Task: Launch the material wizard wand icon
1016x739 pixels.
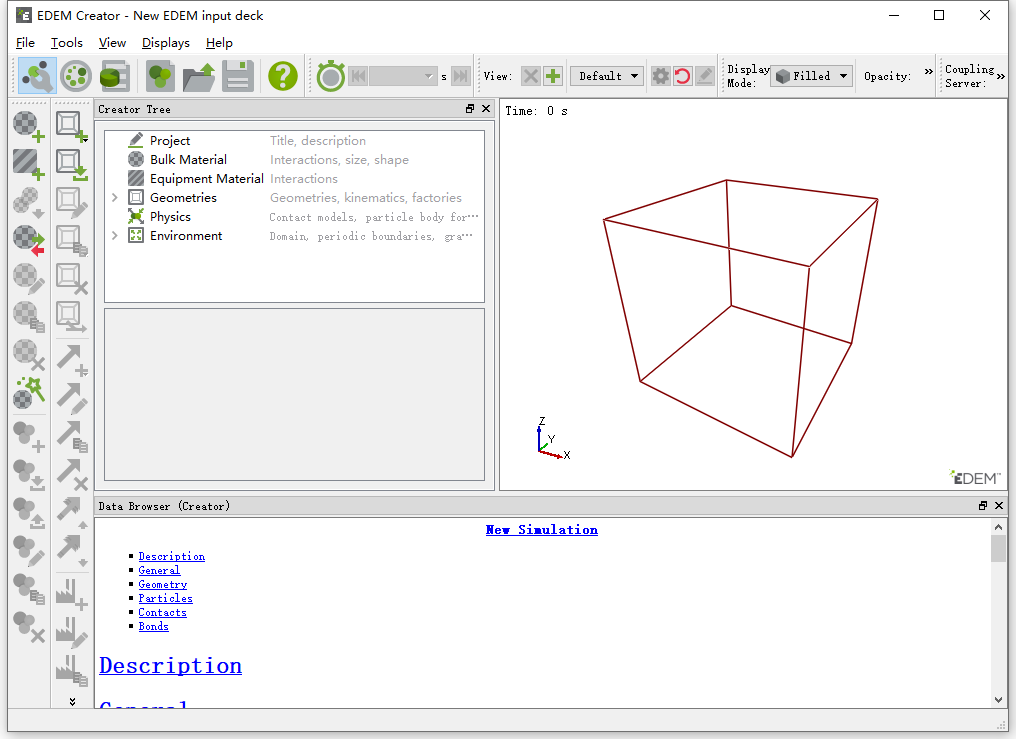Action: coord(29,393)
